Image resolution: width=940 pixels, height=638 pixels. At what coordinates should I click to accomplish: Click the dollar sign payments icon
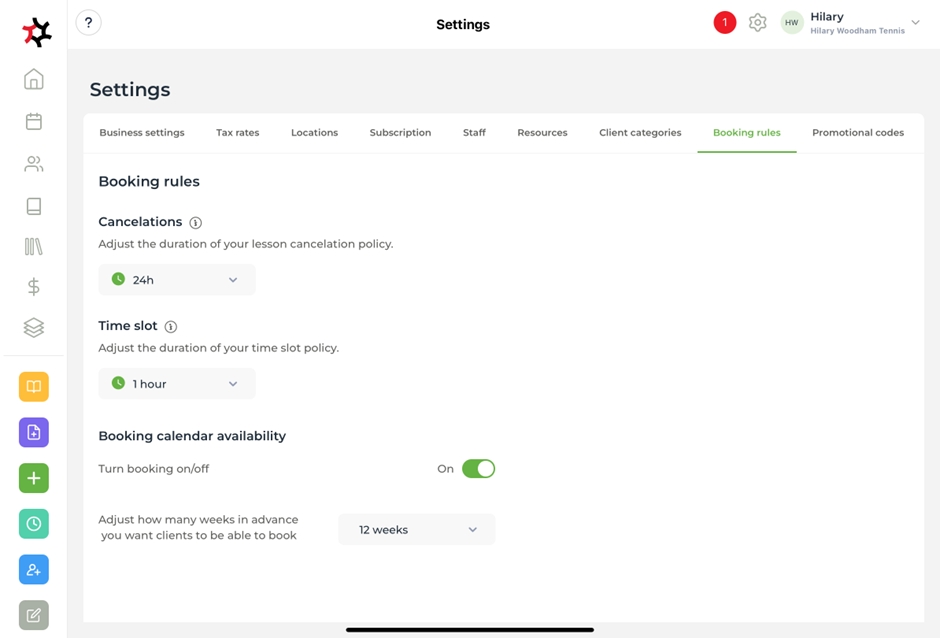tap(34, 287)
